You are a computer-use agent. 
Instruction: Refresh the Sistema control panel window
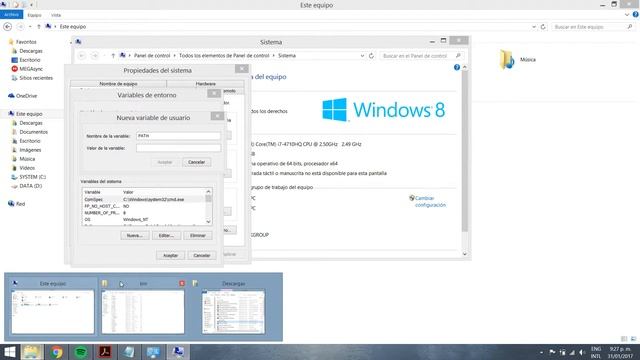[x=371, y=56]
